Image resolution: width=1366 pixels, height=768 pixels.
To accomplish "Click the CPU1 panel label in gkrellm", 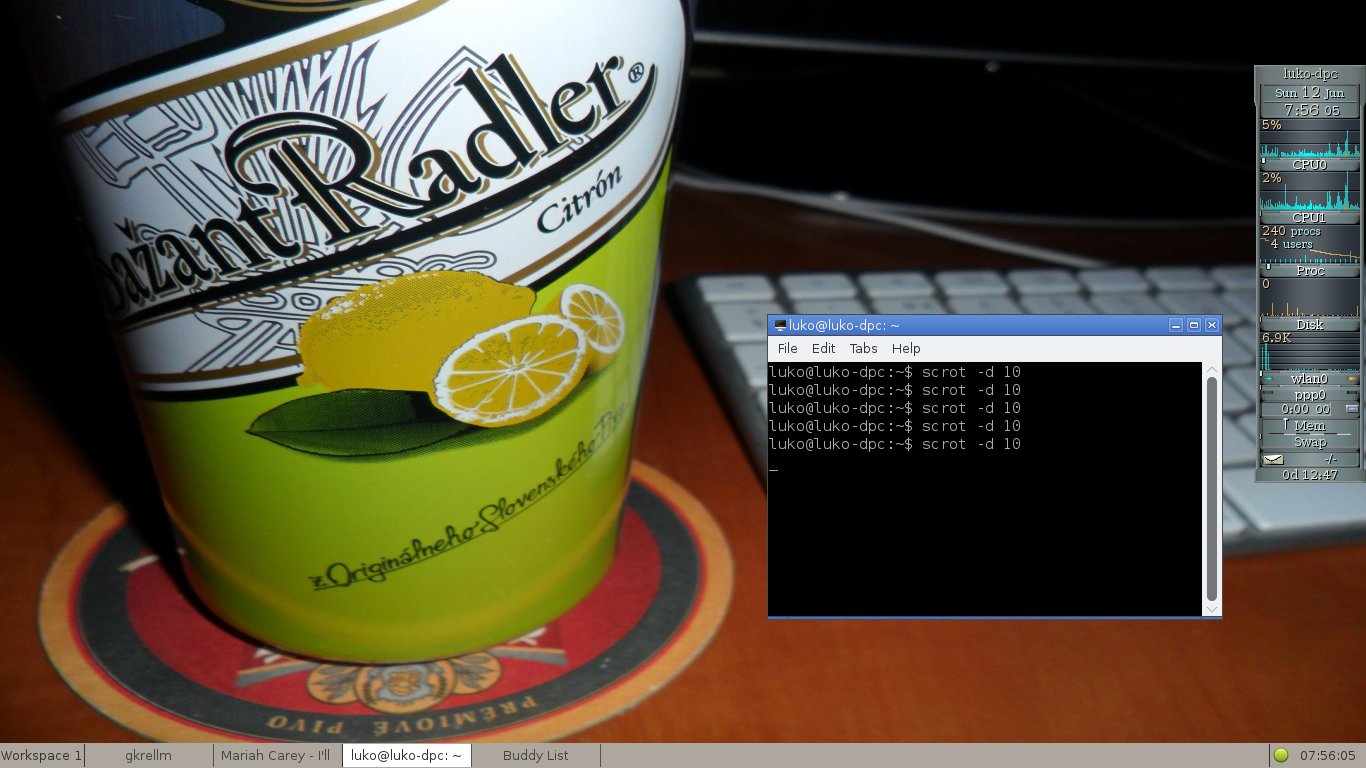I will click(x=1310, y=217).
